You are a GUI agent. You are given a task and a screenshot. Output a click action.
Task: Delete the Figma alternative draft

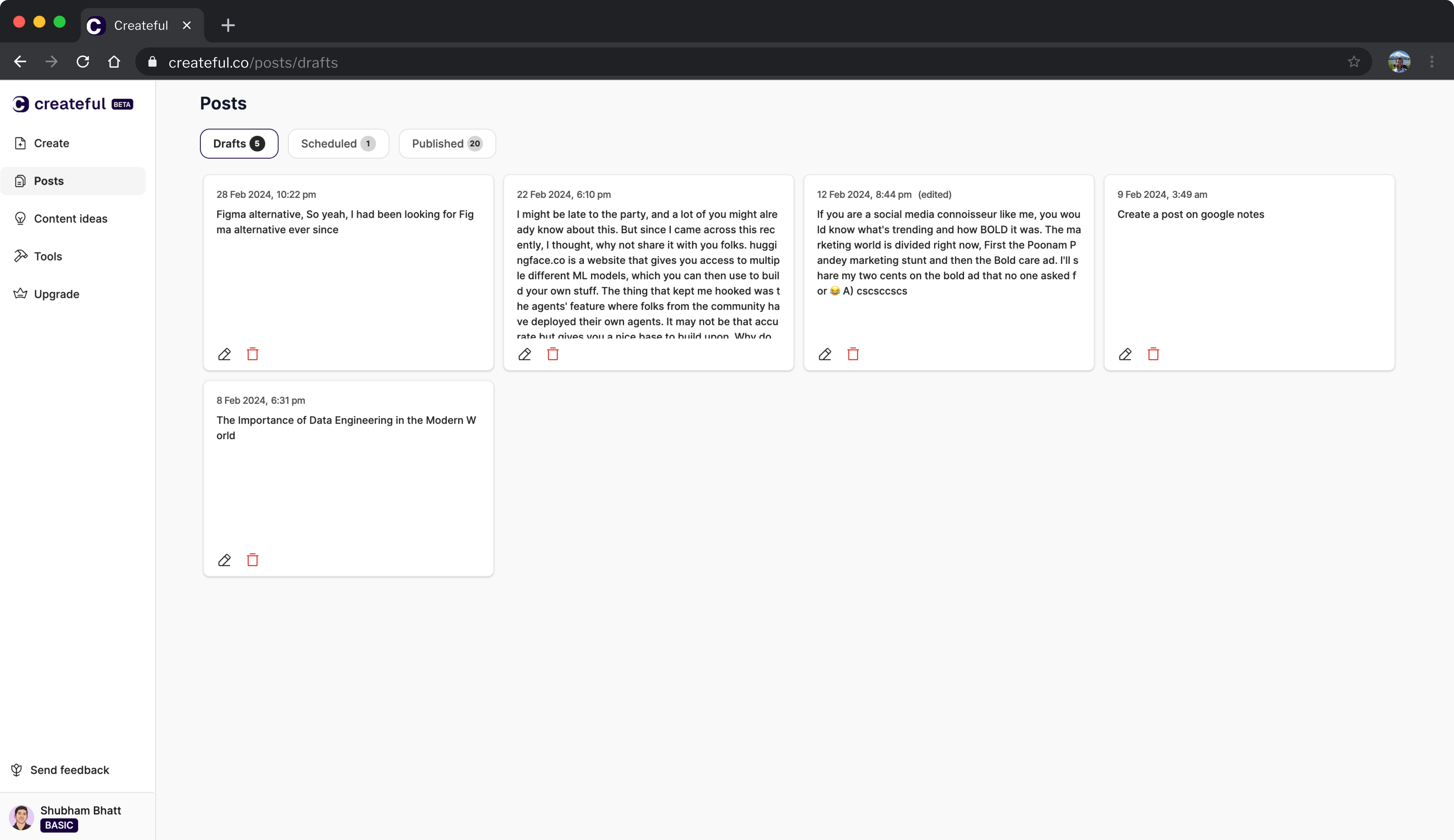coord(253,354)
